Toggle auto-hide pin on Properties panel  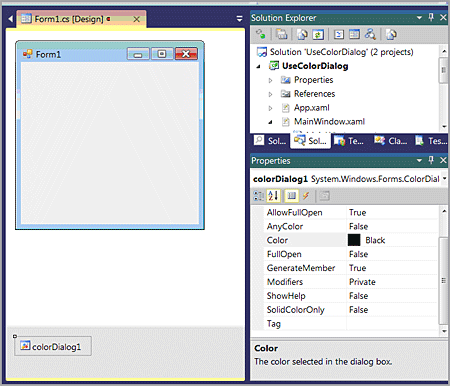(431, 160)
